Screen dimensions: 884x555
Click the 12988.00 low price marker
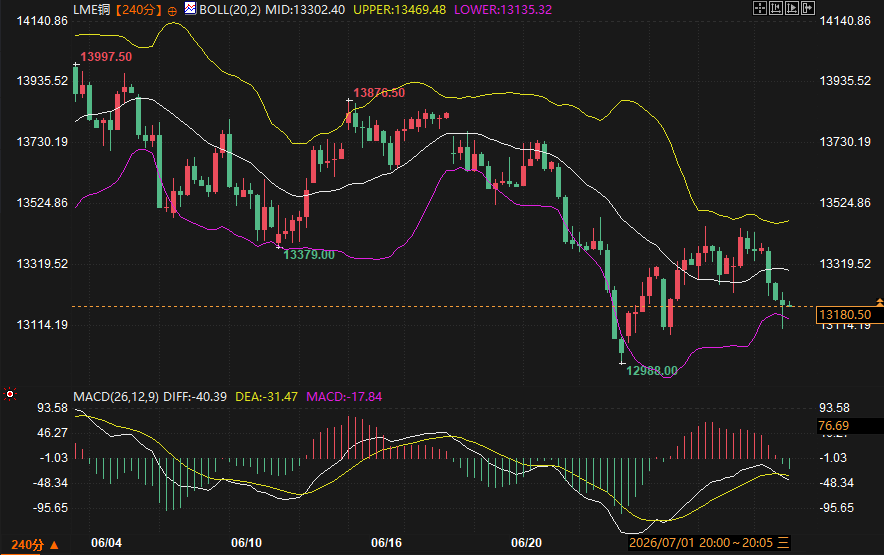(x=652, y=371)
